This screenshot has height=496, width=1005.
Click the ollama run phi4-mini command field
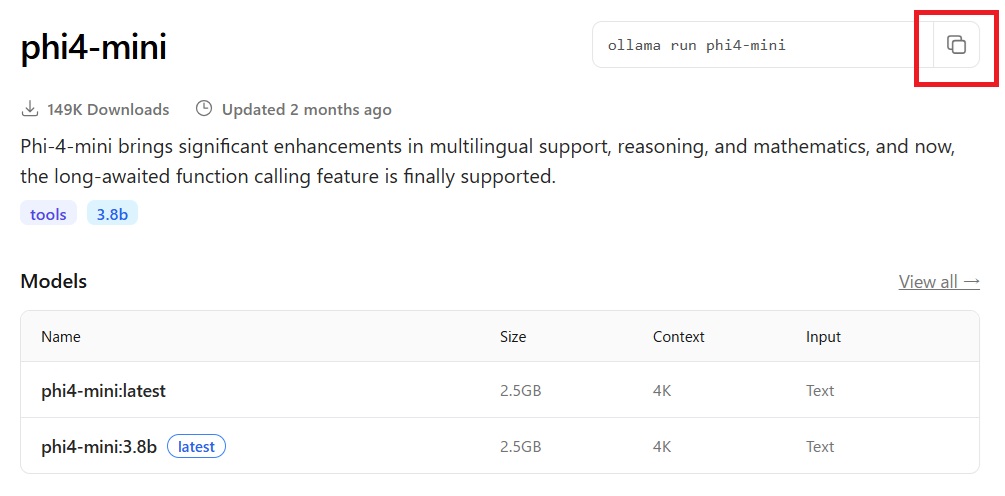click(x=763, y=45)
